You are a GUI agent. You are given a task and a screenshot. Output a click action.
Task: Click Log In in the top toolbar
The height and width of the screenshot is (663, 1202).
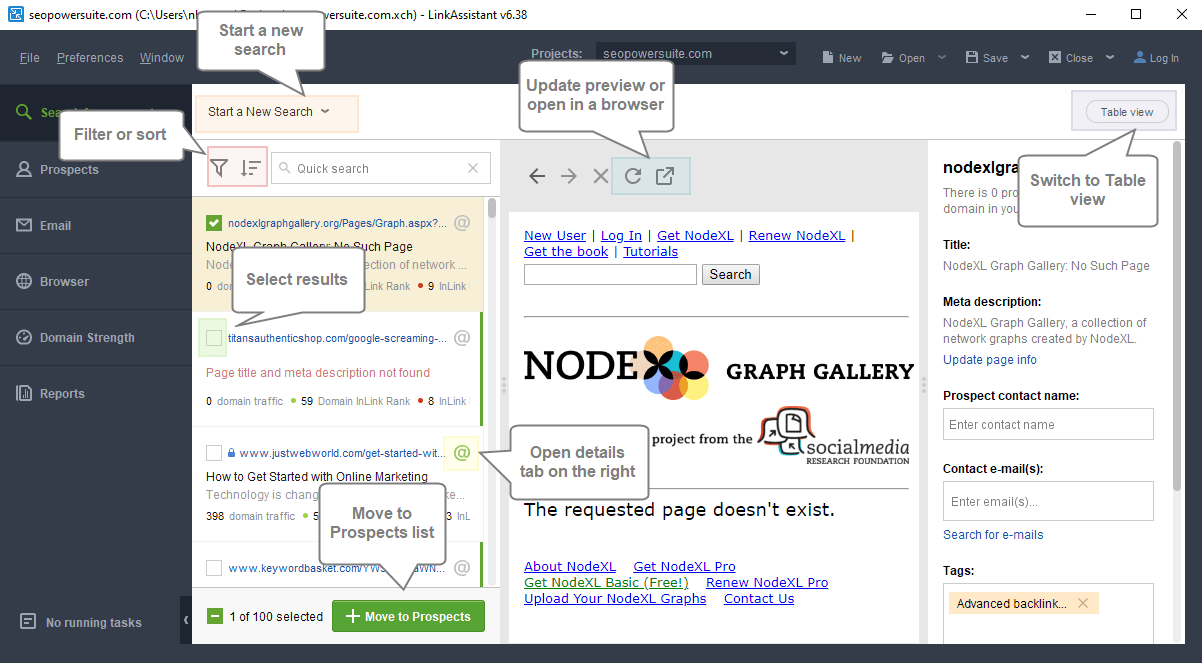tap(1156, 58)
